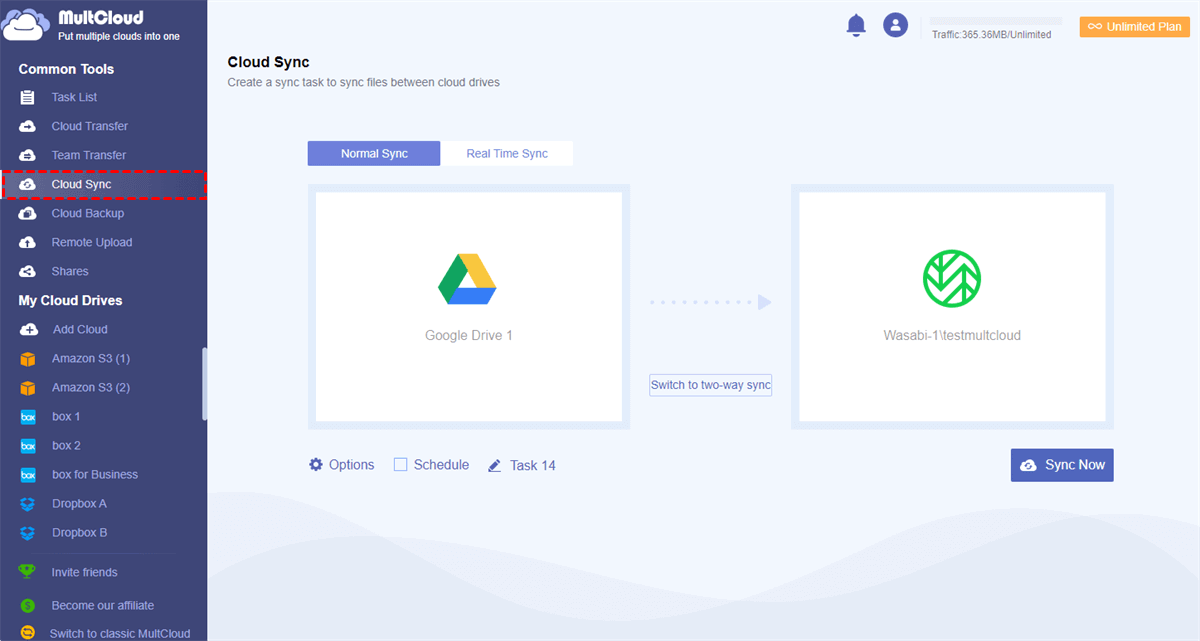Click the Remote Upload cloud icon
This screenshot has width=1200, height=641.
28,242
